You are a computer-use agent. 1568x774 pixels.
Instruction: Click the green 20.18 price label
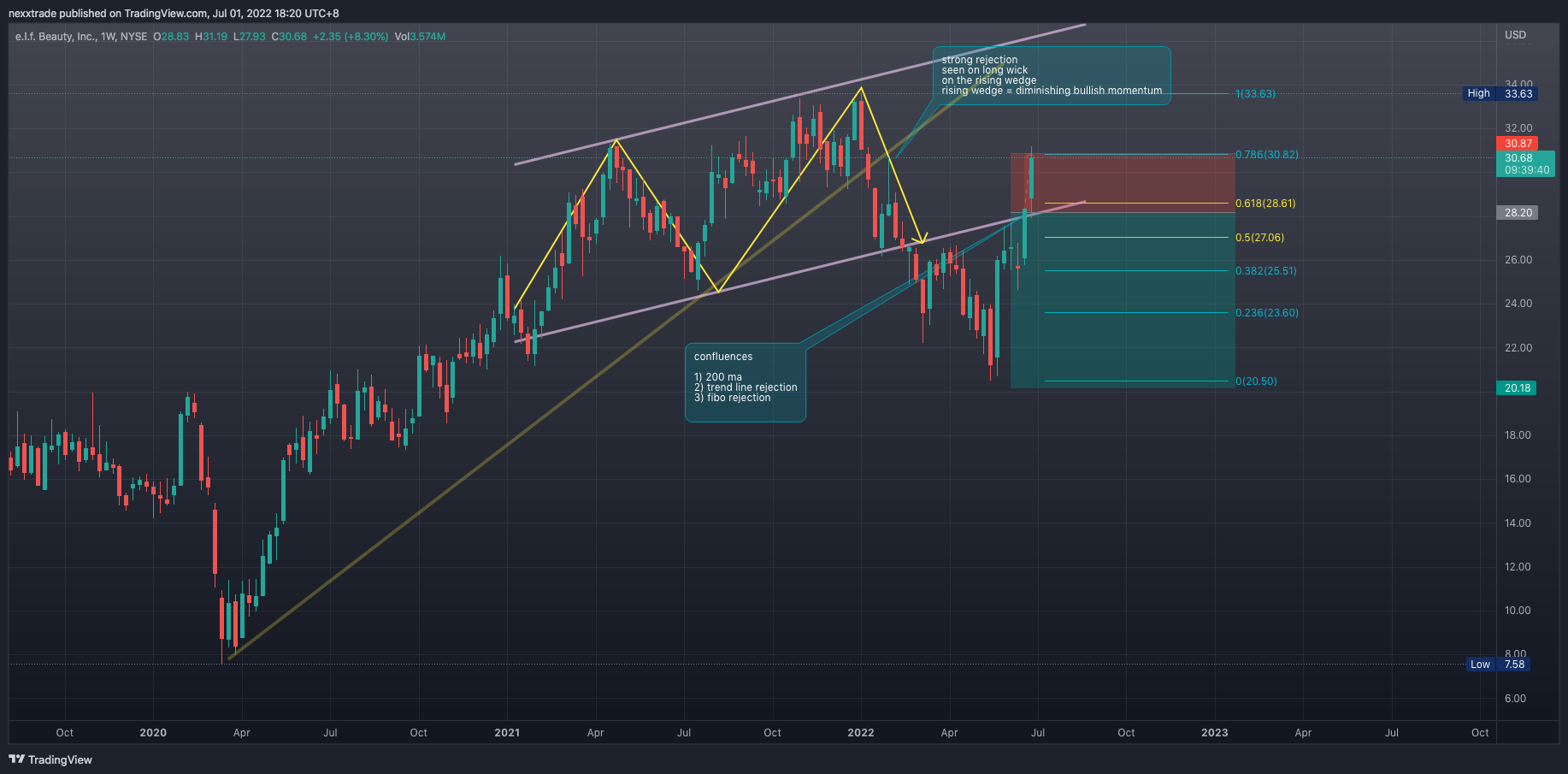pyautogui.click(x=1518, y=388)
